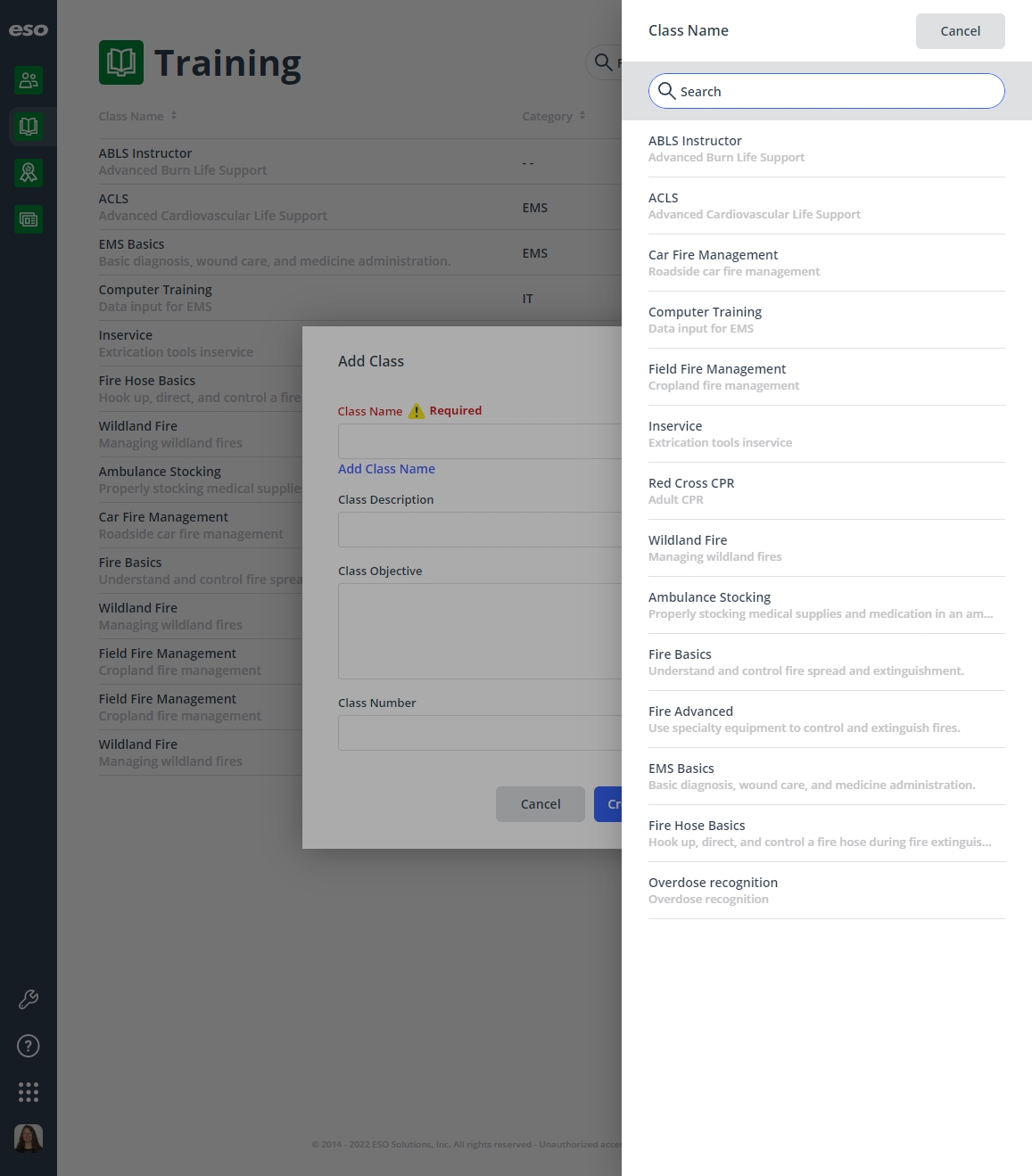
Task: Cancel the Class Name selection panel
Action: pos(961,31)
